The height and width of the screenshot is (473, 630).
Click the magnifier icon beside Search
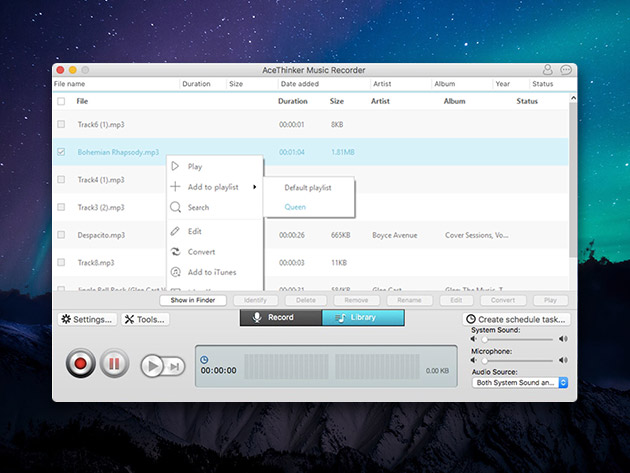[x=176, y=207]
